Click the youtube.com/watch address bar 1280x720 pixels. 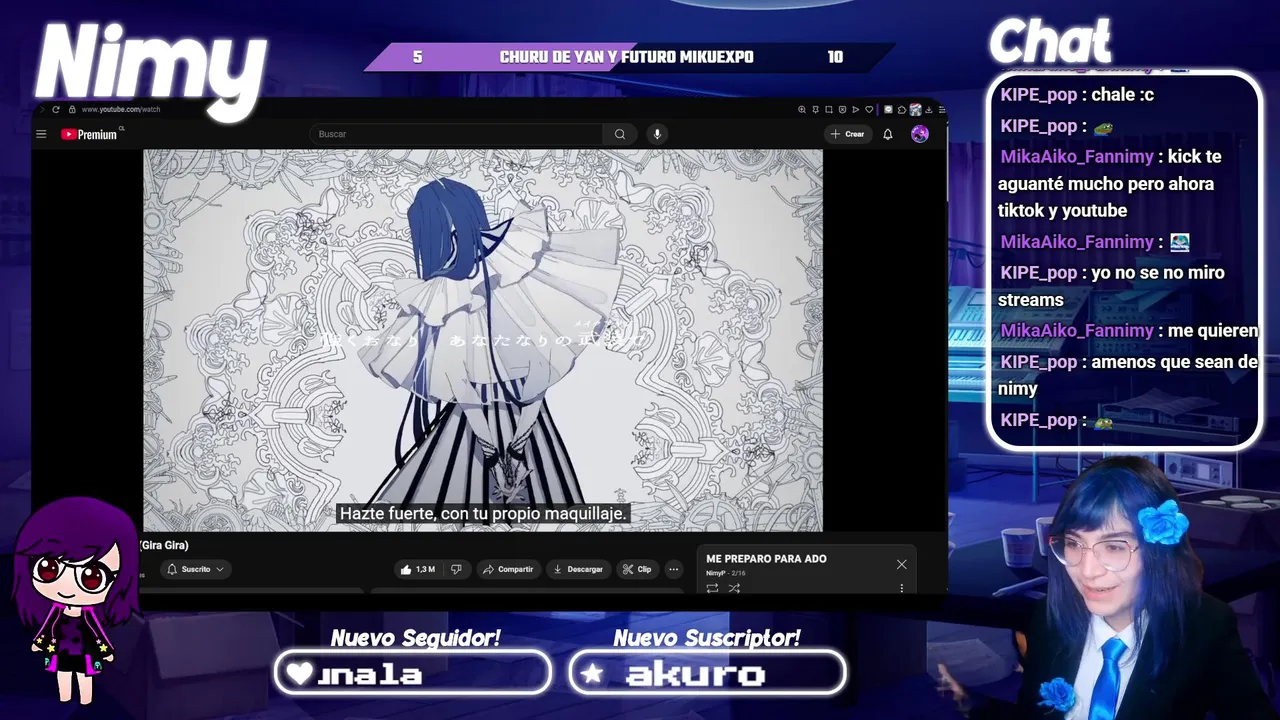(120, 109)
